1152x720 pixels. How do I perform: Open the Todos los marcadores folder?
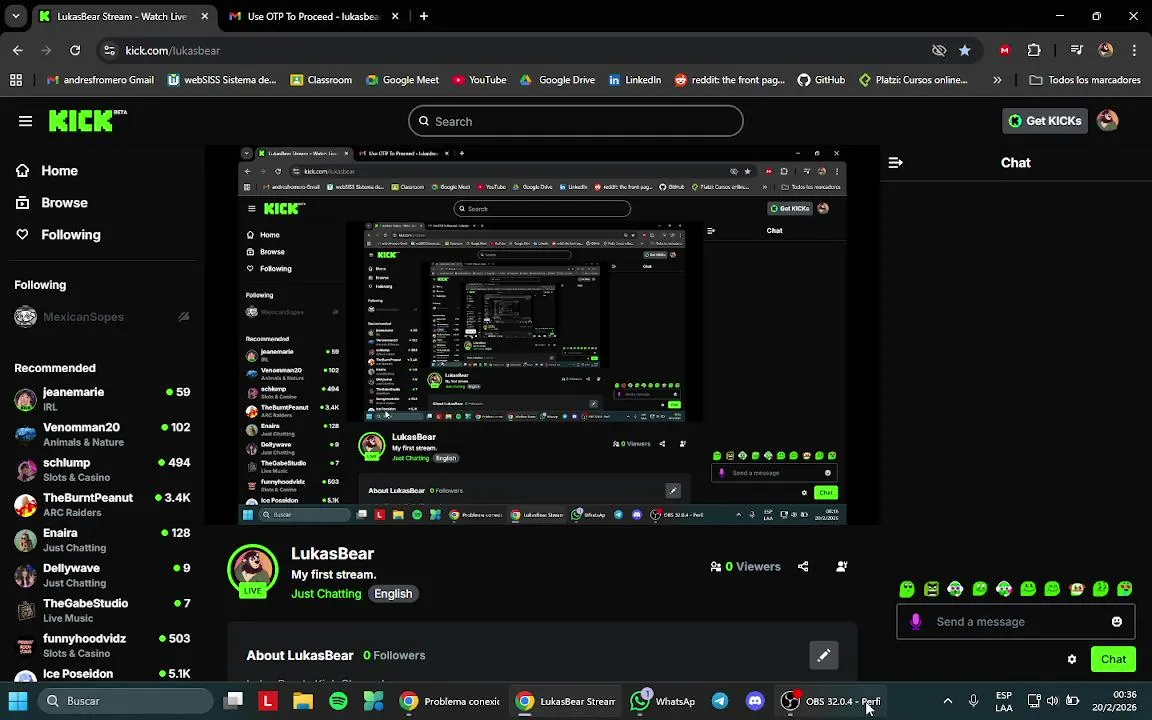pyautogui.click(x=1084, y=80)
